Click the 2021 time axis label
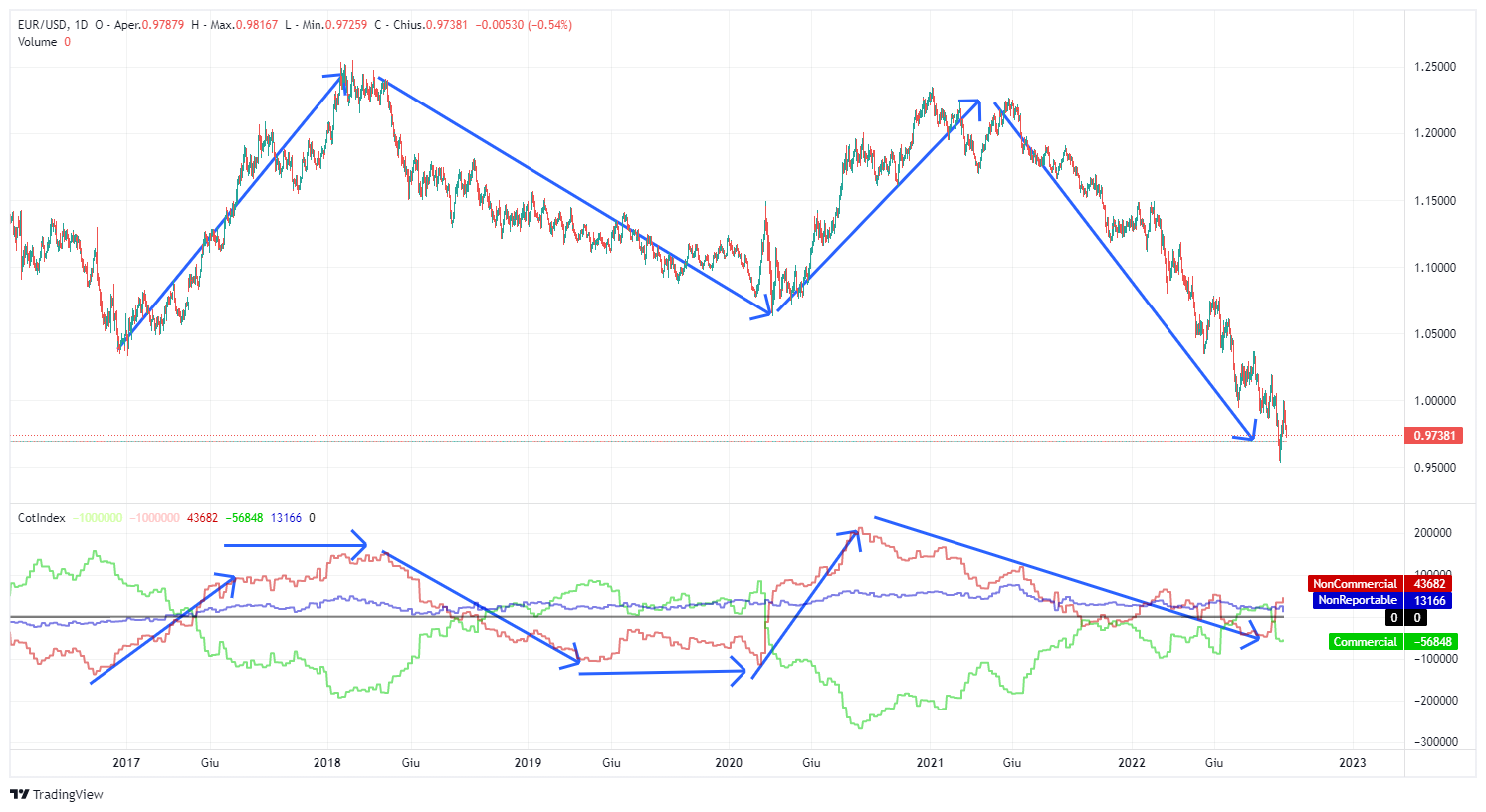 930,763
